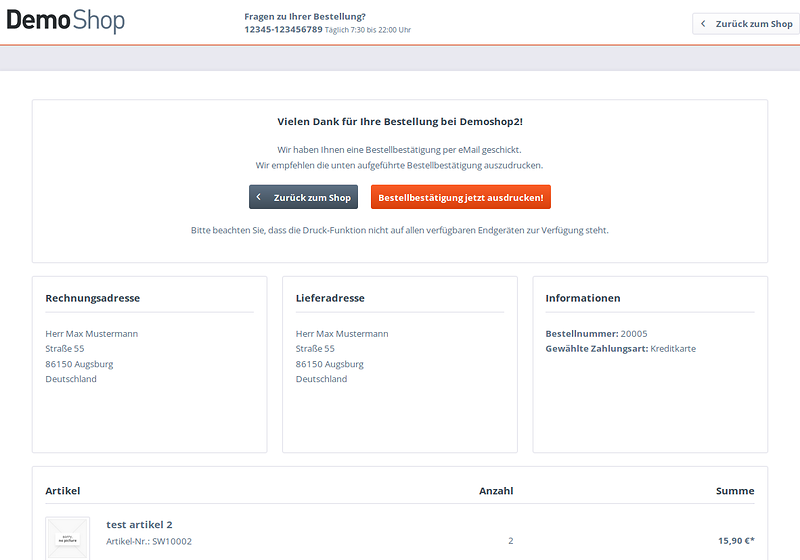The image size is (800, 560).
Task: Click the Summe column header
Action: click(735, 491)
